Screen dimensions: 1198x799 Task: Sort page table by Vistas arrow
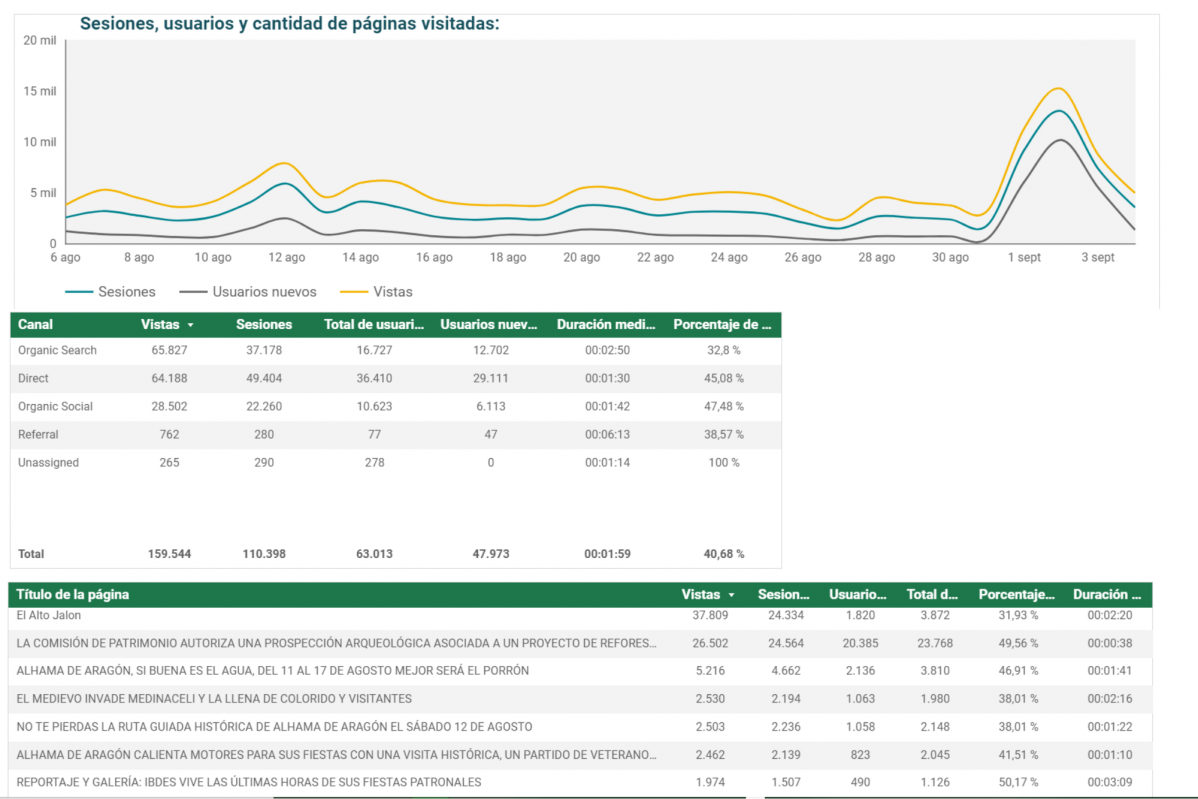731,595
